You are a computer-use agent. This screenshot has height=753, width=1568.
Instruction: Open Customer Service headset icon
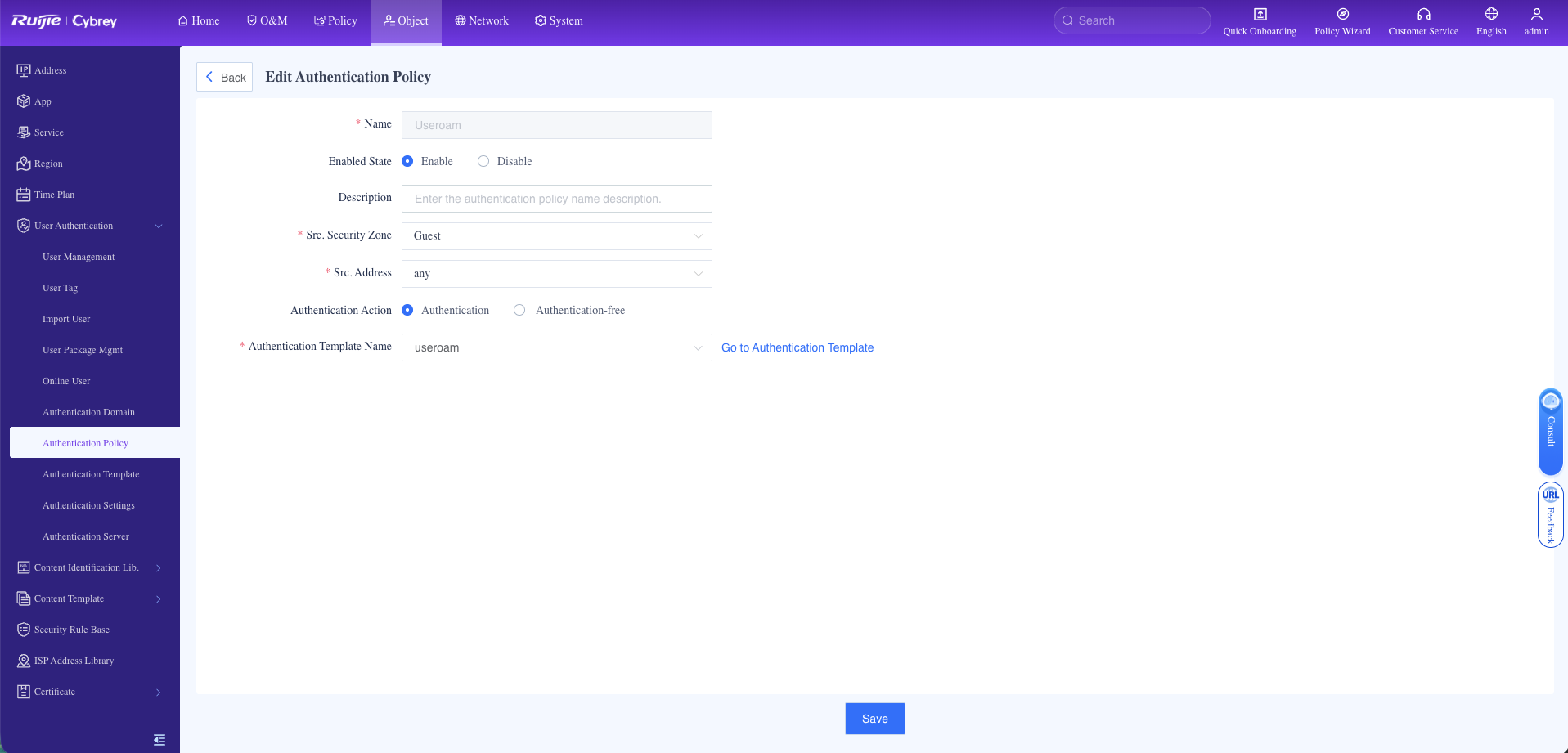pos(1423,14)
